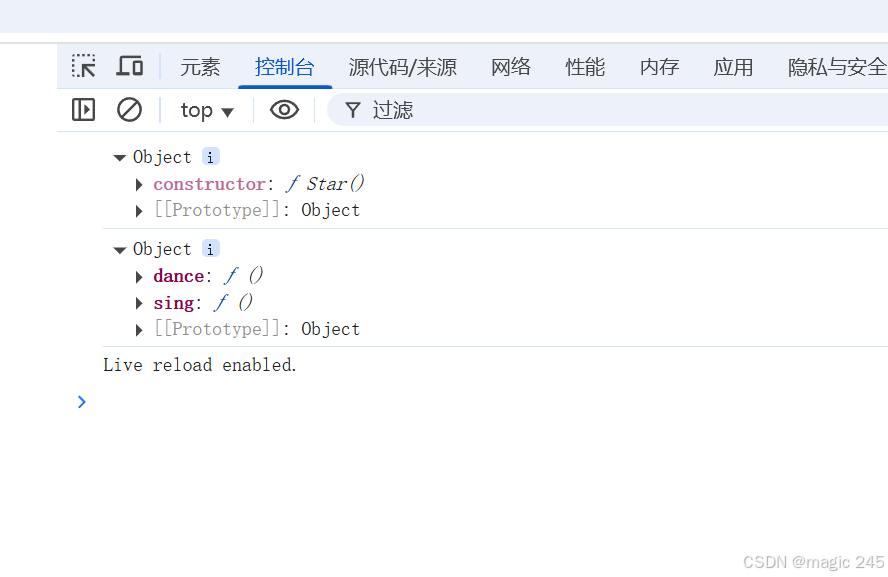The image size is (888, 577).
Task: Click the info badge beside first Object
Action: pyautogui.click(x=211, y=157)
